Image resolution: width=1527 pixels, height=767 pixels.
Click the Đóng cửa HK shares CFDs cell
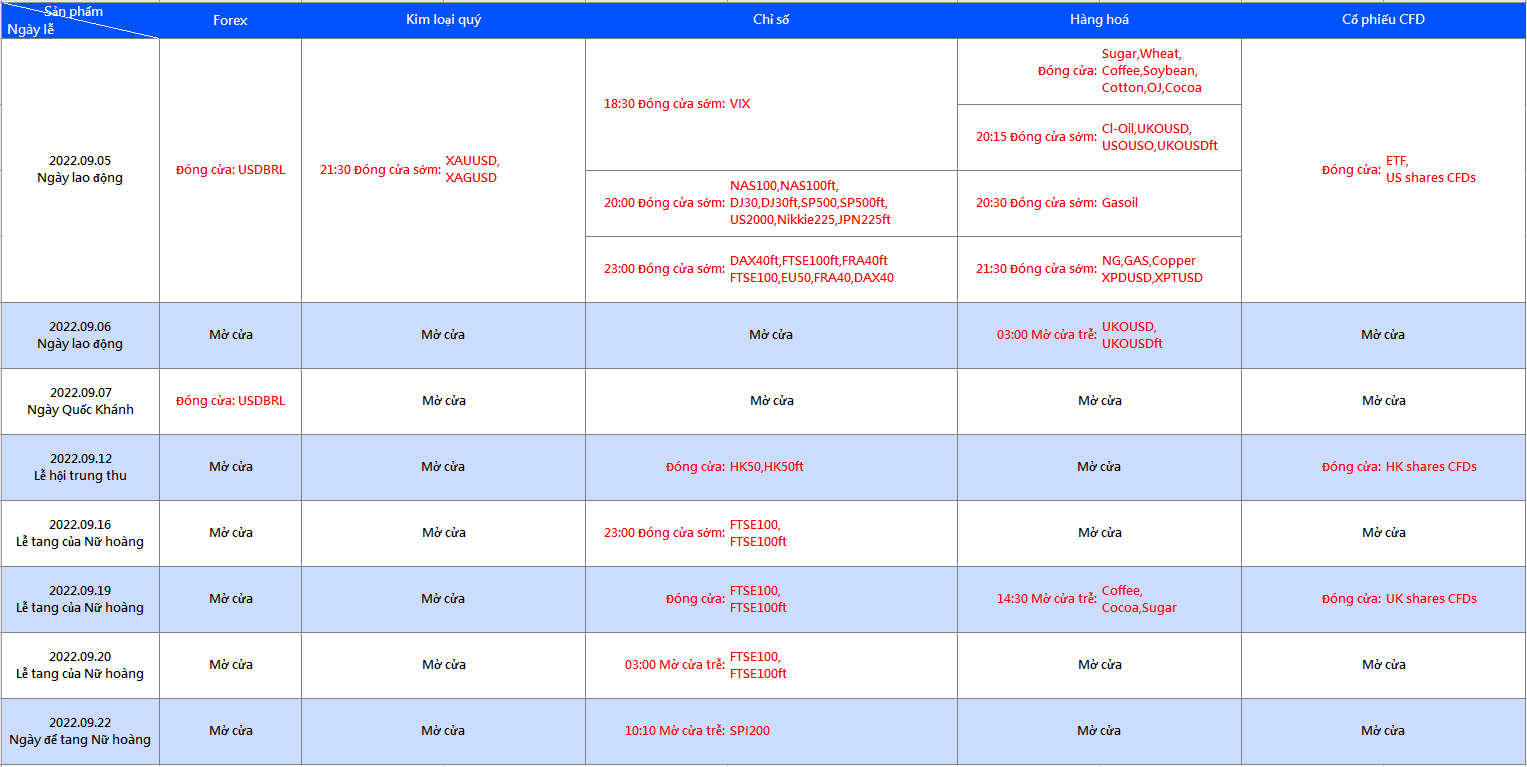[x=1383, y=467]
